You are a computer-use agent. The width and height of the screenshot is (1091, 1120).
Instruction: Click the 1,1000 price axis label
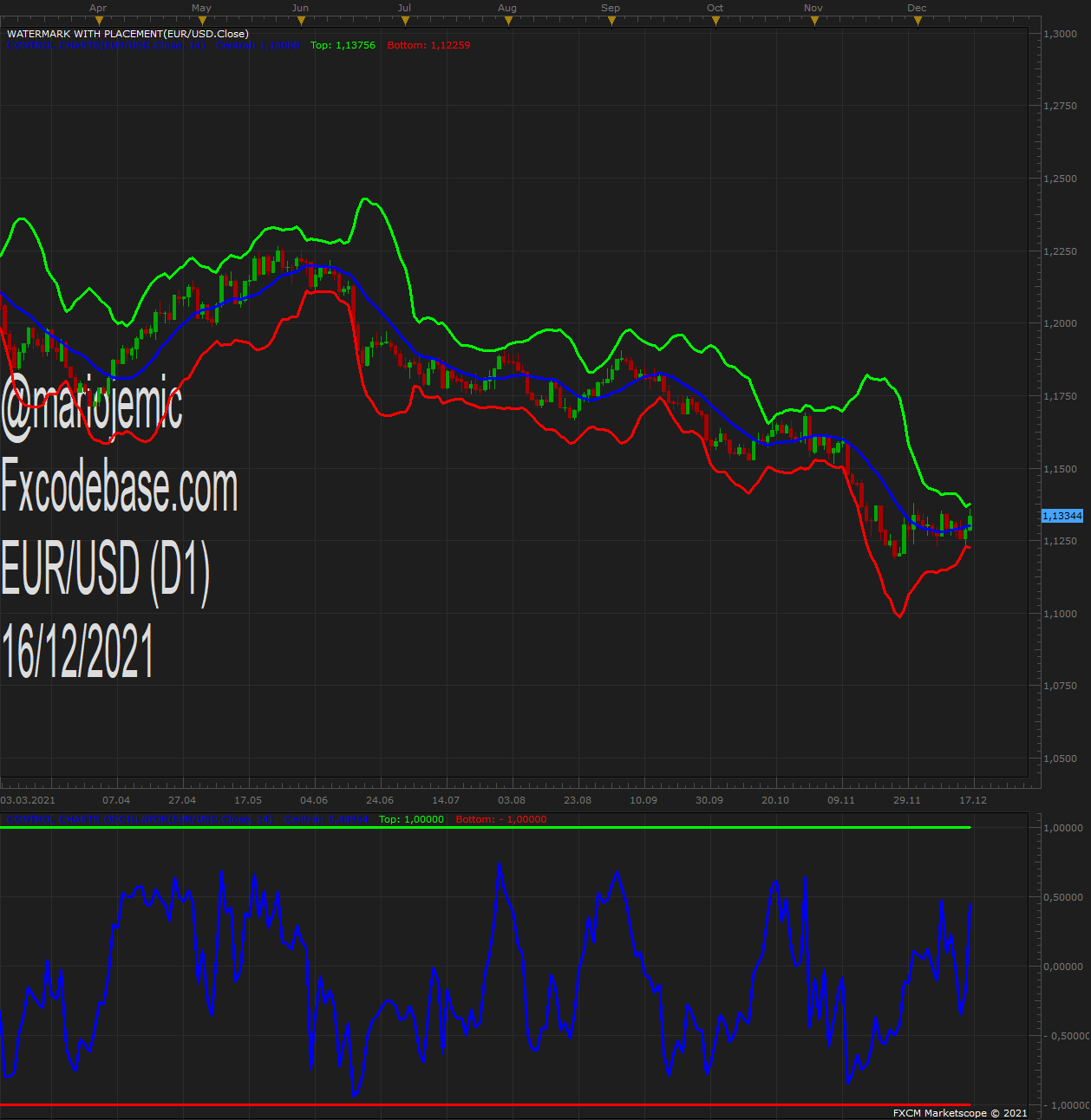coord(1061,614)
